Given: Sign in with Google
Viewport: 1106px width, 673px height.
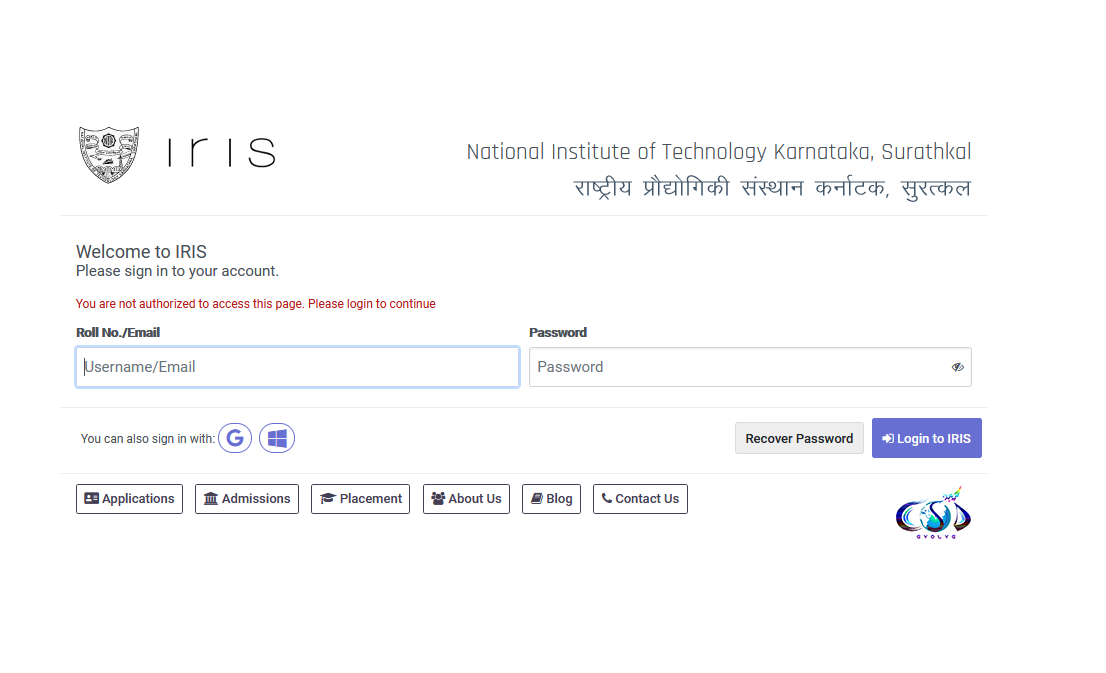Looking at the screenshot, I should tap(235, 438).
